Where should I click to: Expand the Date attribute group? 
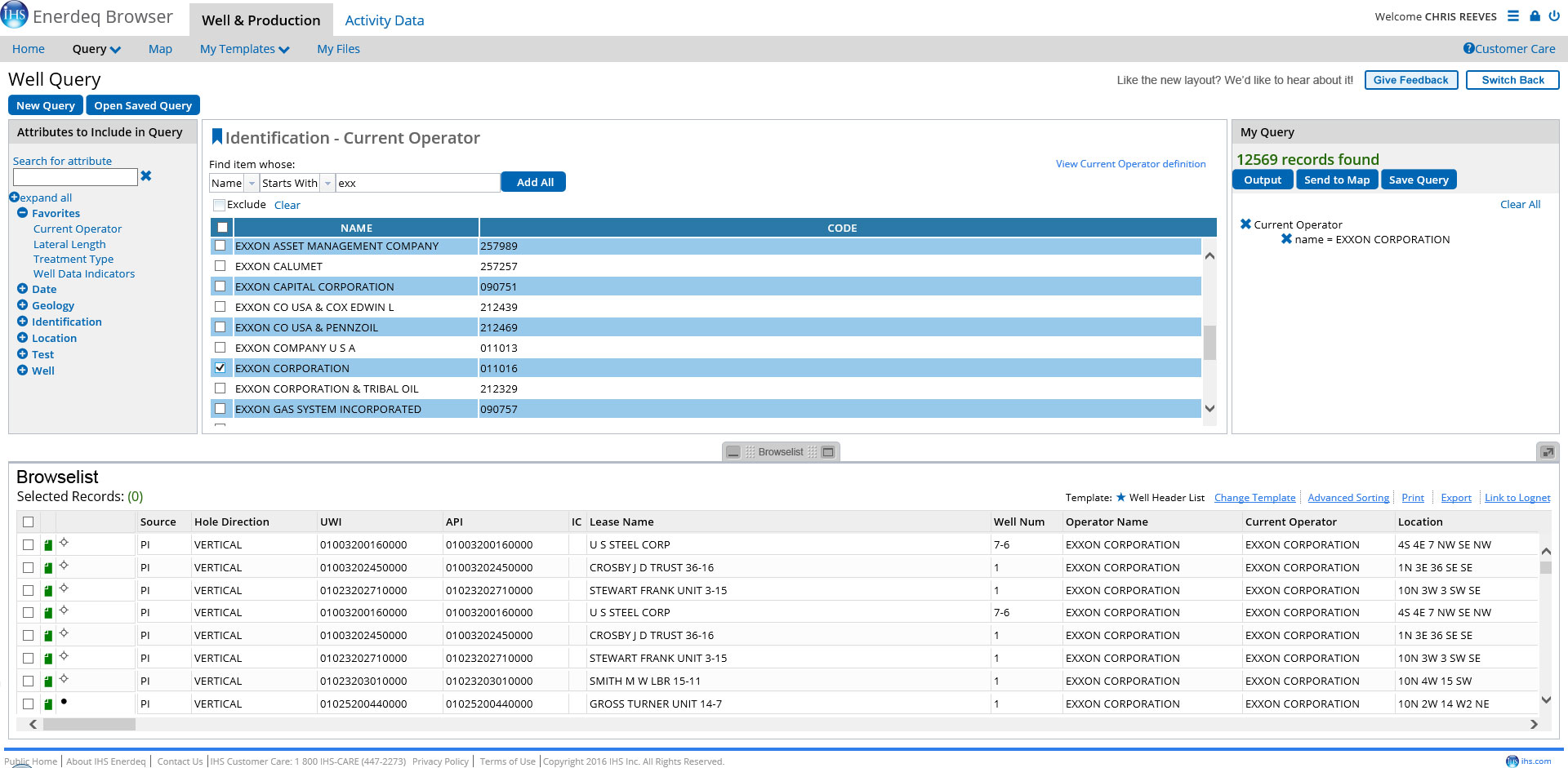click(x=23, y=289)
